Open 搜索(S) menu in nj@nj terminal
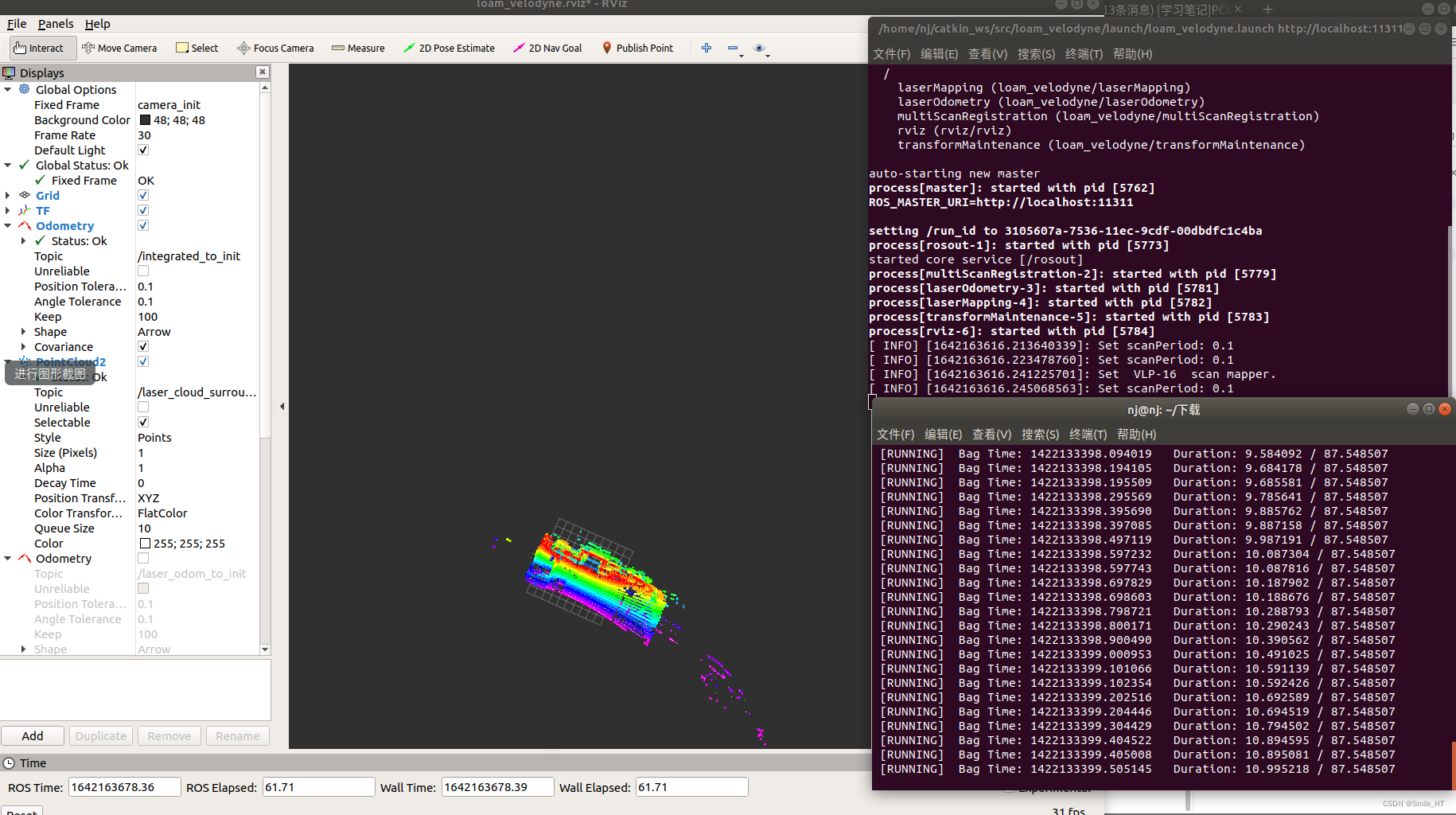The height and width of the screenshot is (815, 1456). [x=1040, y=435]
